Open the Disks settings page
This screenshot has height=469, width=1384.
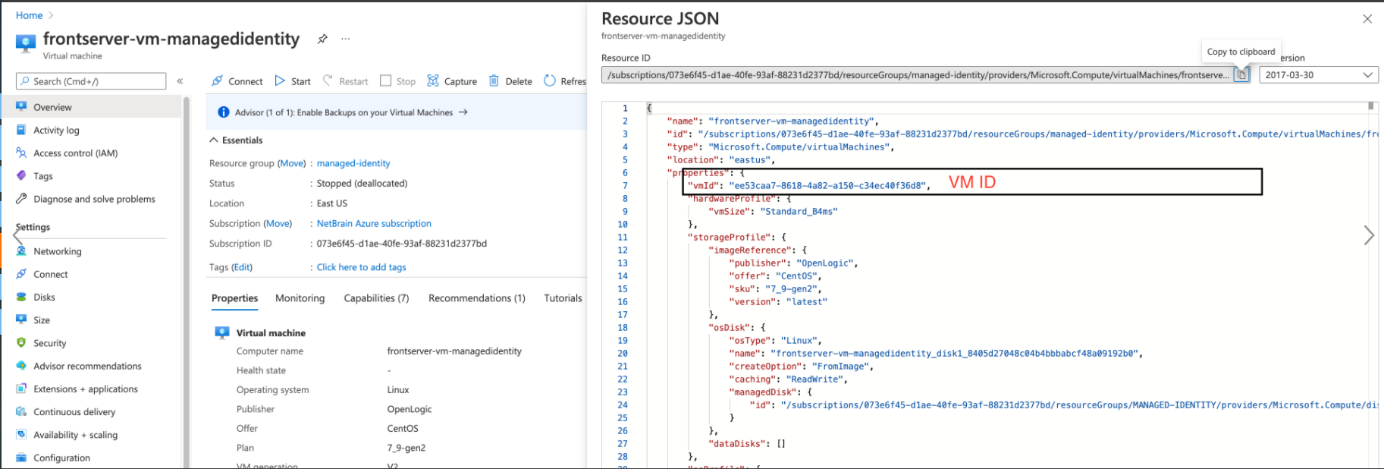(x=44, y=297)
